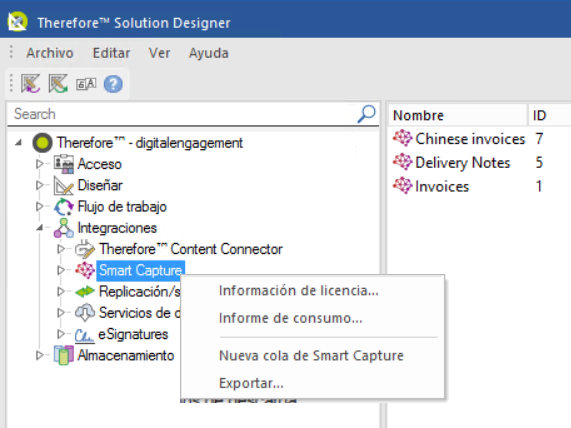Open the Ayuda menu

[209, 53]
